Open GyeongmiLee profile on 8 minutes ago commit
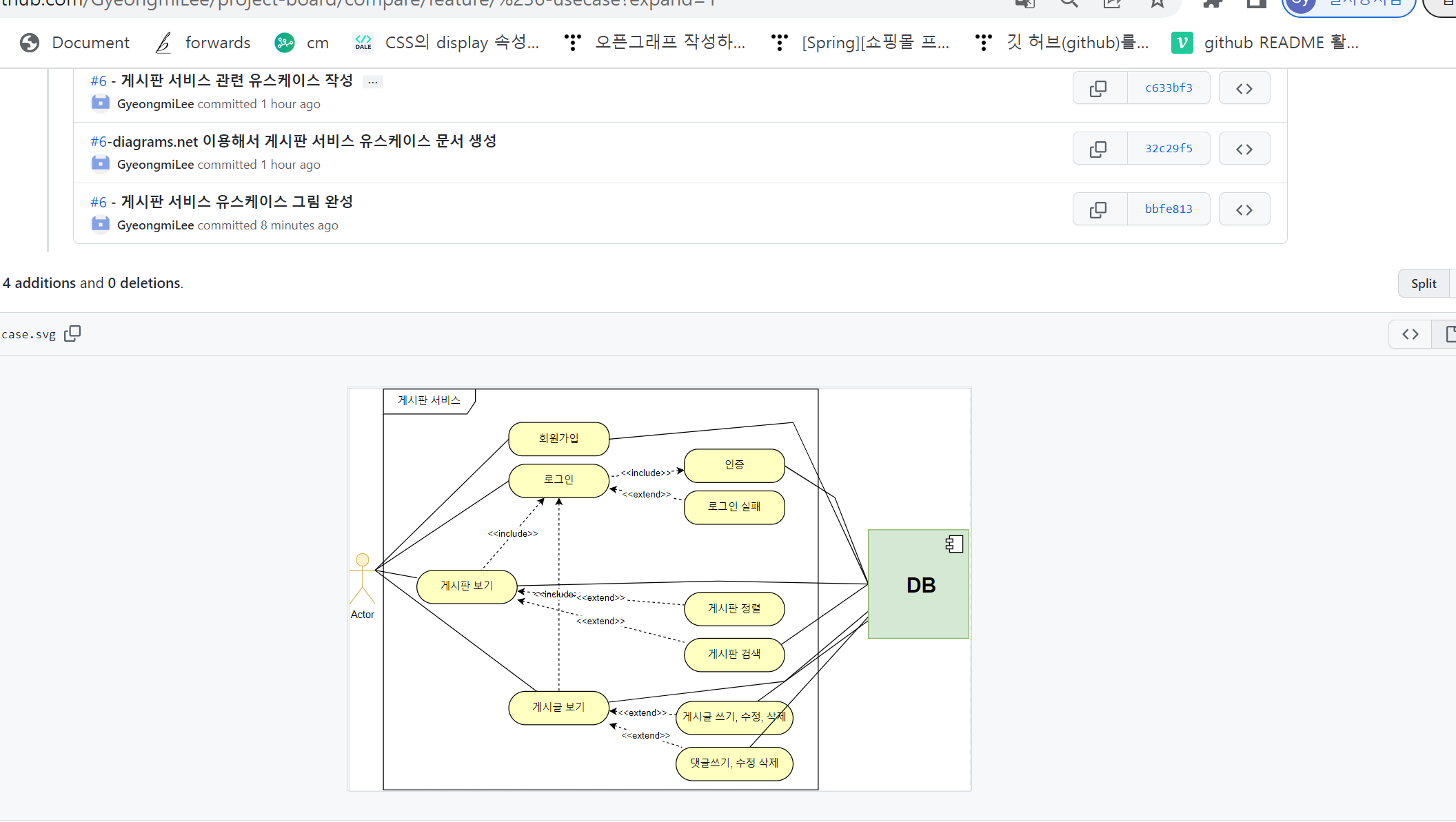The height and width of the screenshot is (822, 1456). coord(155,225)
